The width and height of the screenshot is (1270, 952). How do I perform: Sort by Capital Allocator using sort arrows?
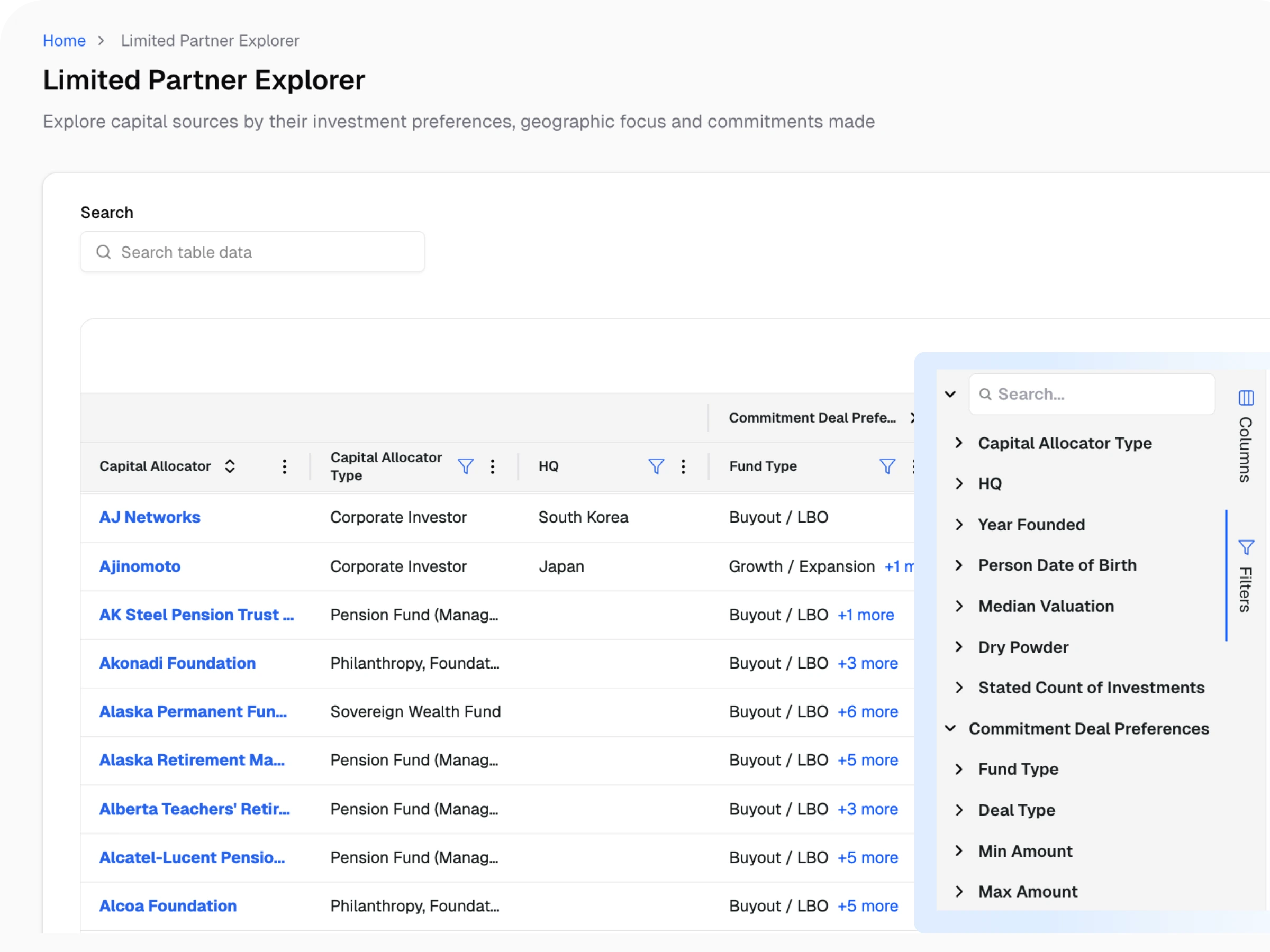point(230,466)
